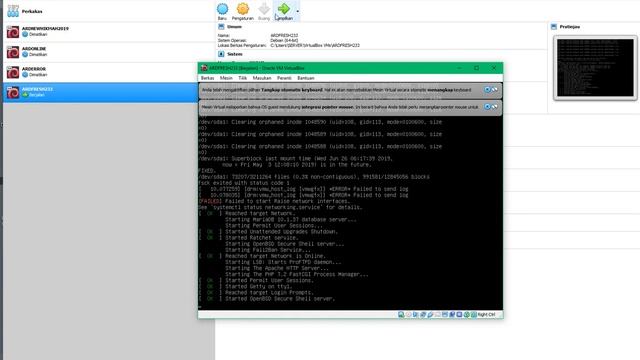Suppress future mouse integration notifications icon
This screenshot has width=640, height=360.
494,107
